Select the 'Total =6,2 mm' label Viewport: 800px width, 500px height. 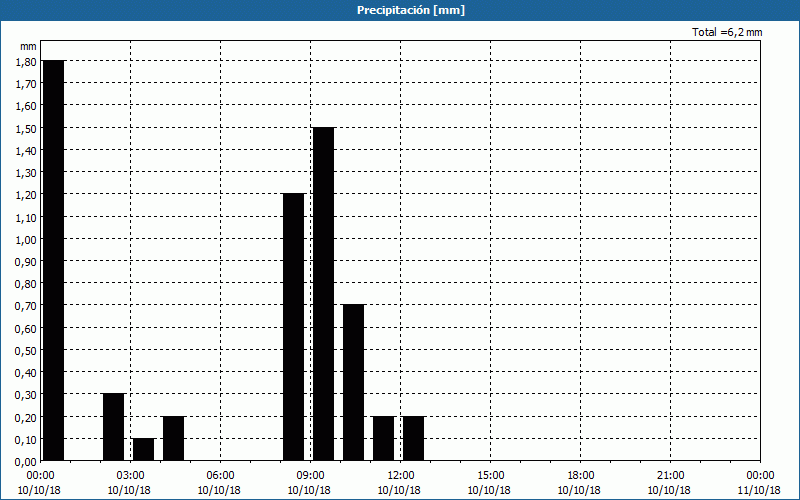[x=727, y=32]
